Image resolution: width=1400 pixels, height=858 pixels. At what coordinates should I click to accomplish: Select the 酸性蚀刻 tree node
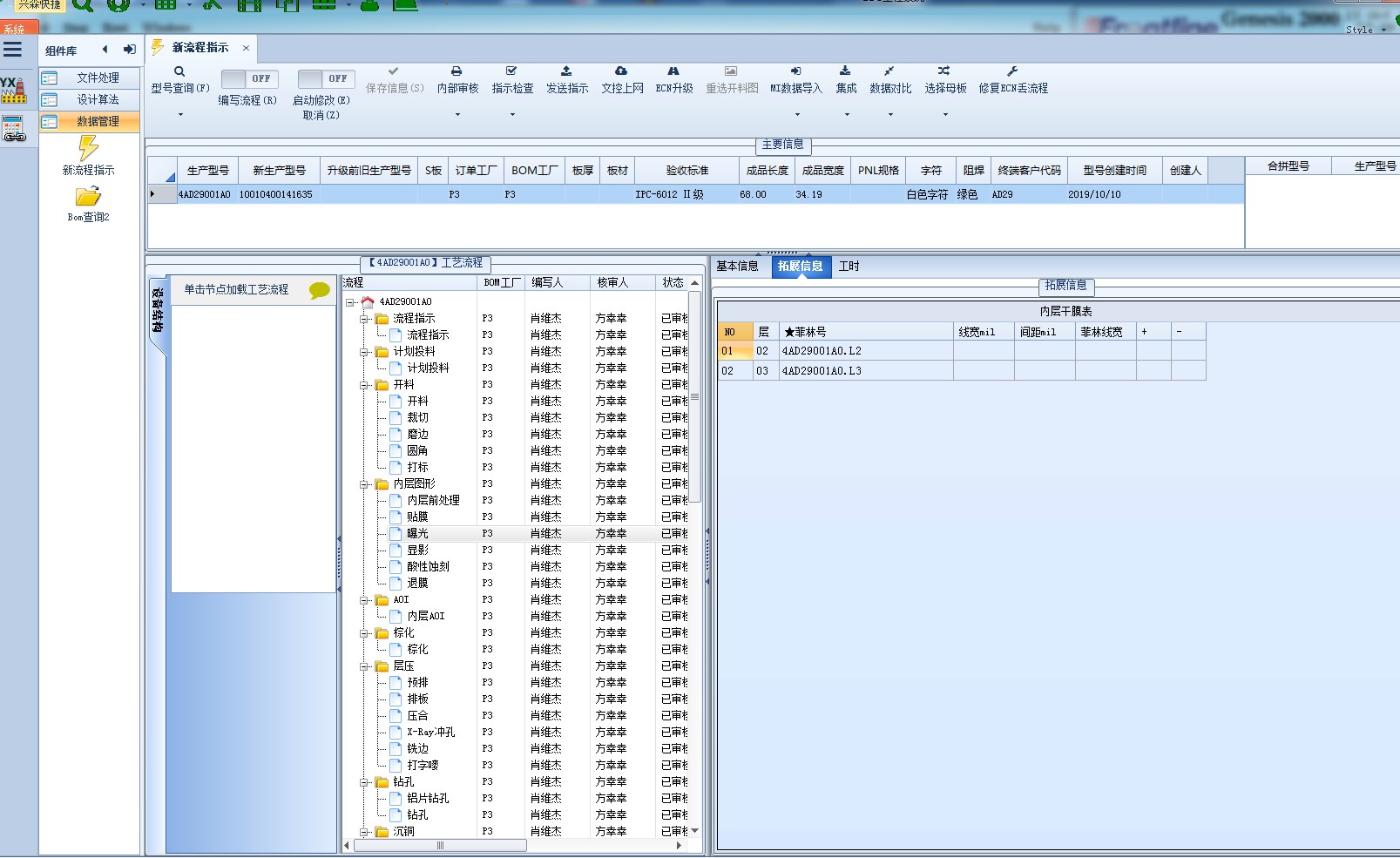point(428,567)
